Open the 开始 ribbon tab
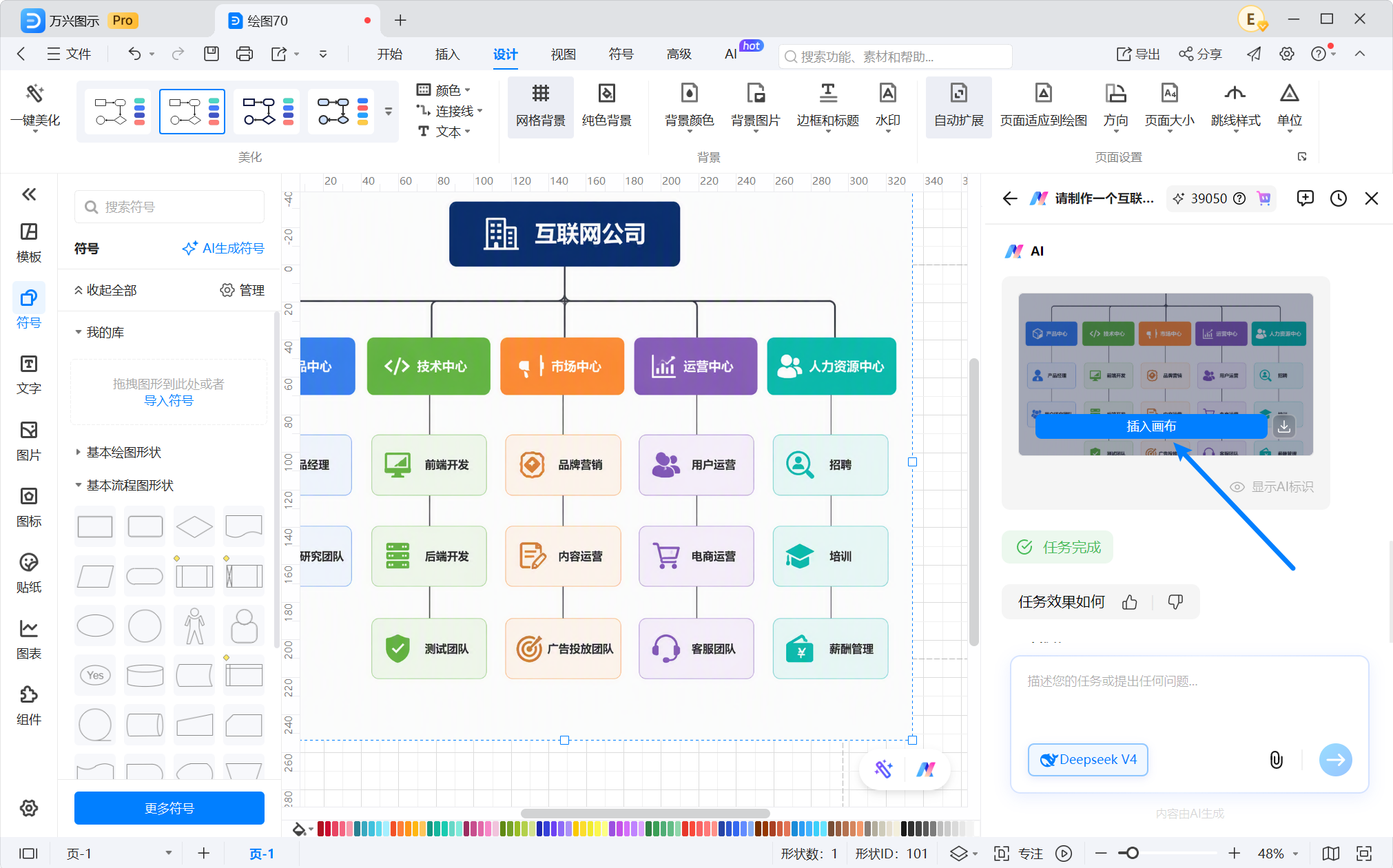 390,54
